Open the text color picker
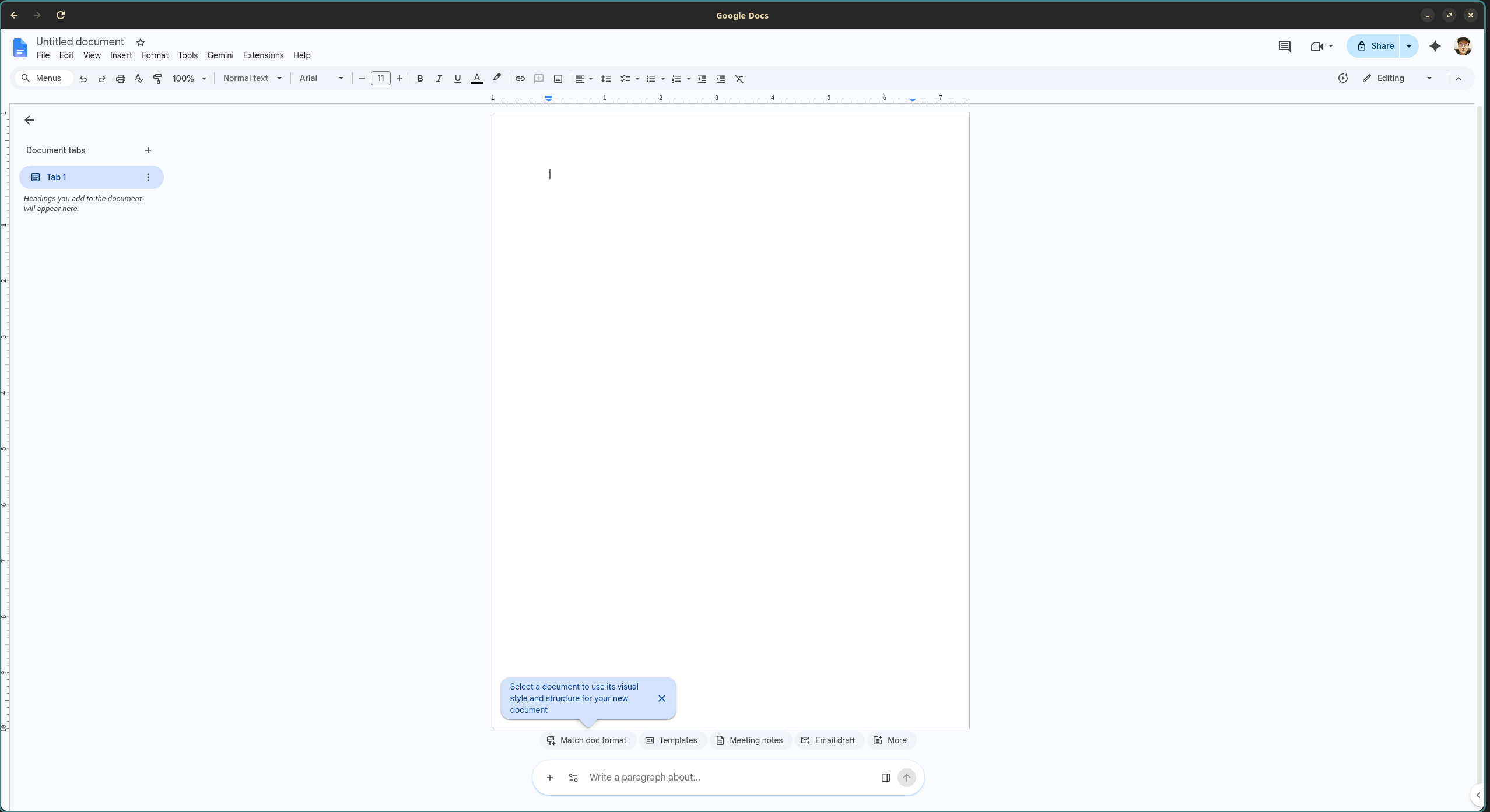The height and width of the screenshot is (812, 1490). click(477, 79)
